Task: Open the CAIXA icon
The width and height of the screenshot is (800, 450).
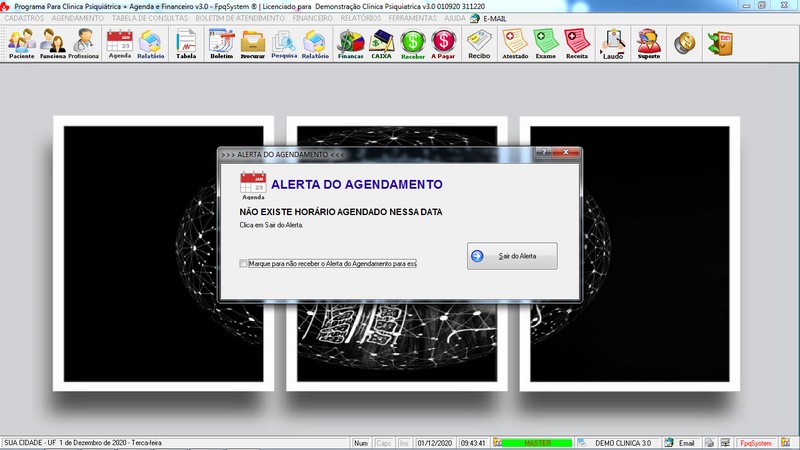Action: [x=381, y=44]
